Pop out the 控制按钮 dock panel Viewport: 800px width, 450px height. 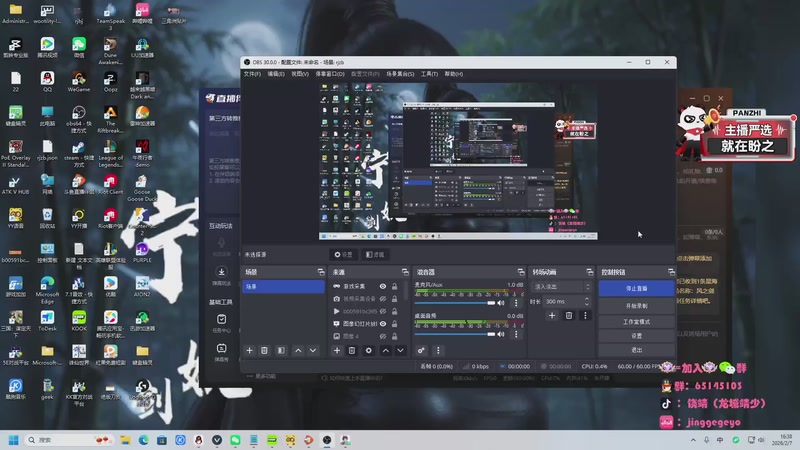click(671, 272)
